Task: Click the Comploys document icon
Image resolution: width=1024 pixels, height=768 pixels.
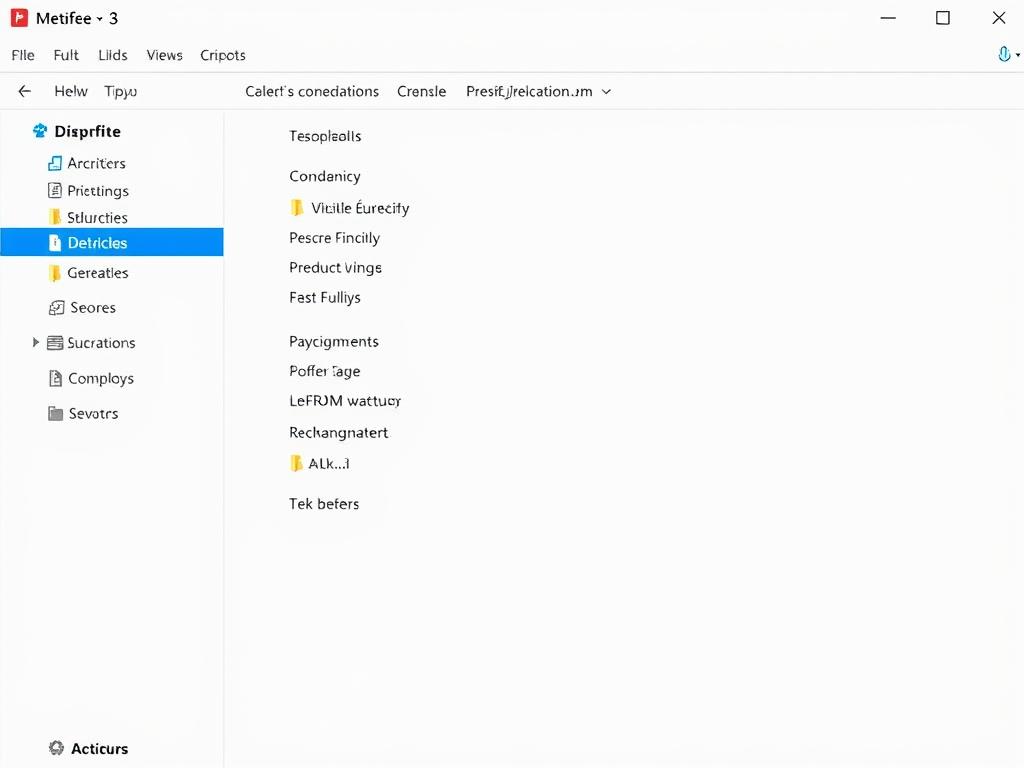Action: 56,378
